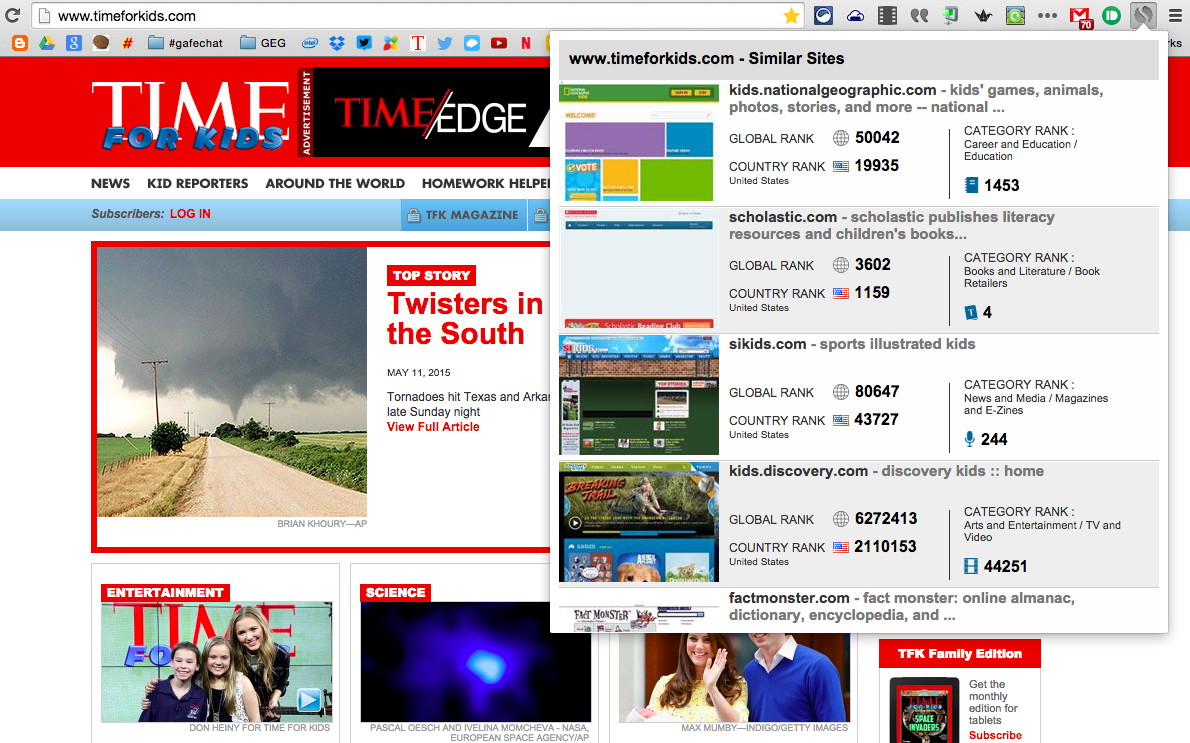Viewport: 1190px width, 743px height.
Task: Click the Discovery Kids site thumbnail
Action: coord(639,522)
